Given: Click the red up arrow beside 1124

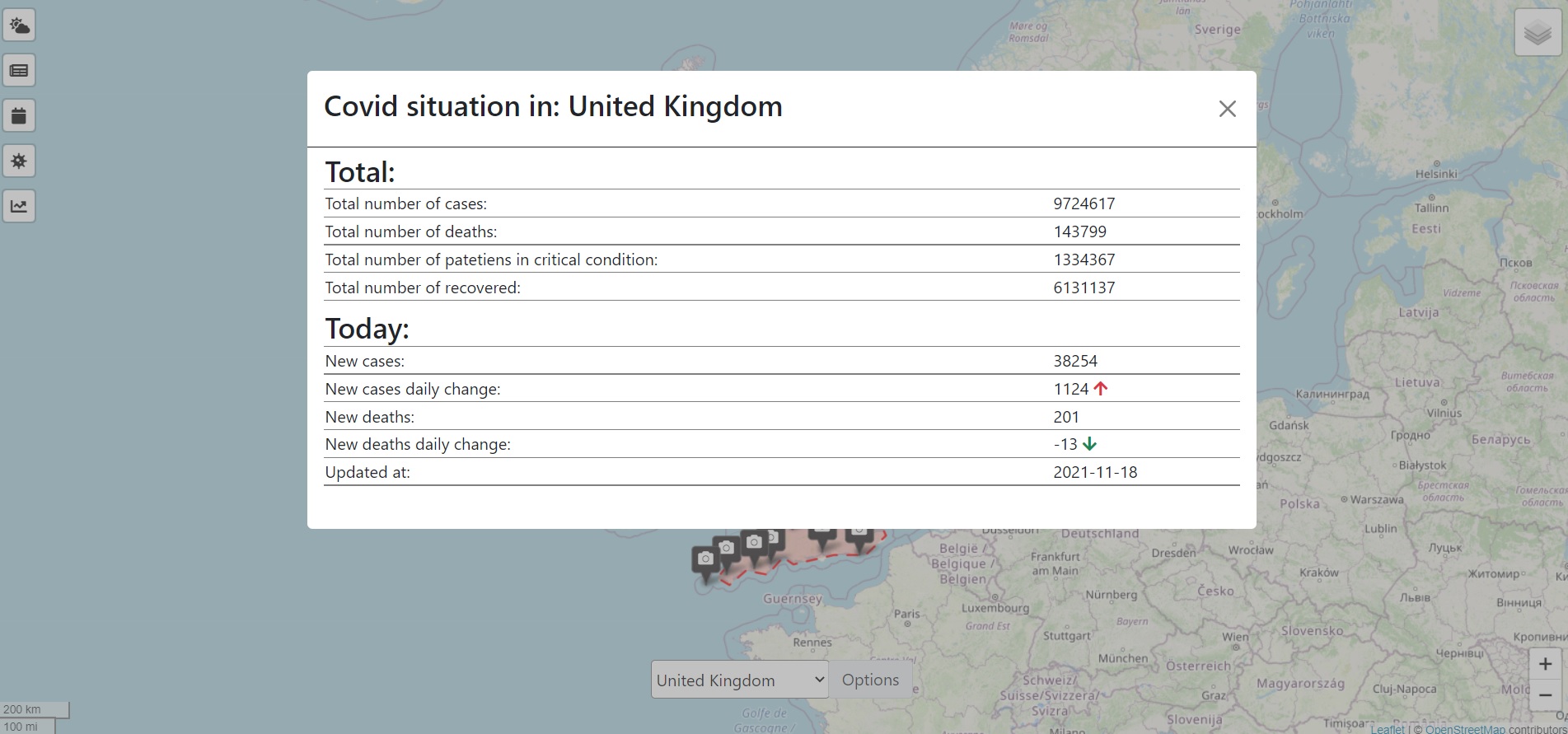Looking at the screenshot, I should [x=1100, y=389].
